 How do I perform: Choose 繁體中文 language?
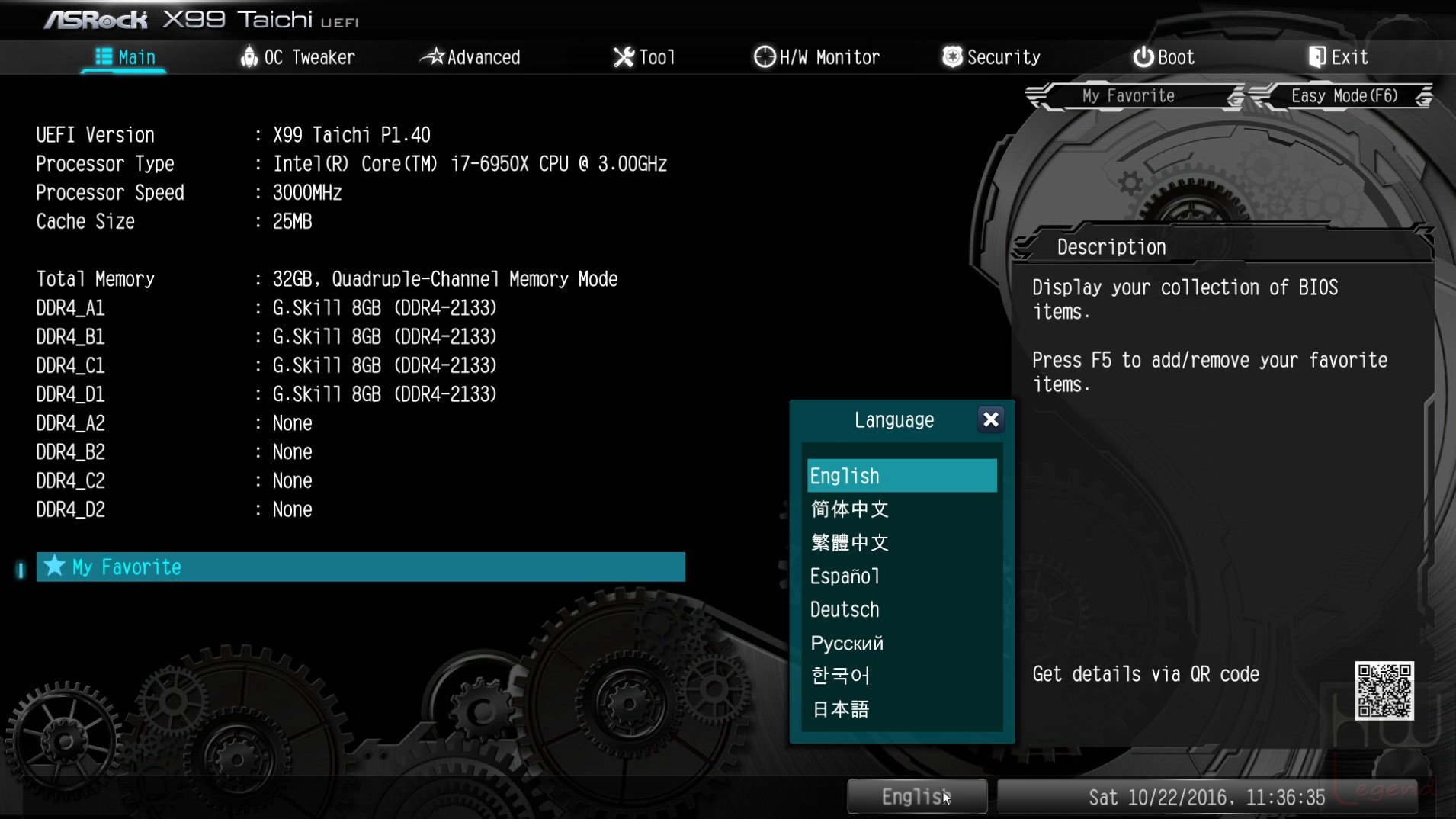902,543
